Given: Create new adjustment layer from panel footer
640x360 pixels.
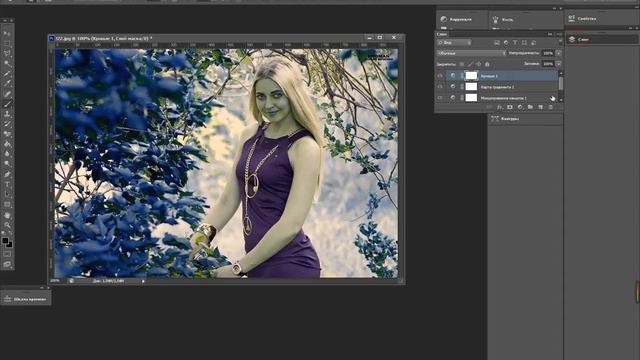Looking at the screenshot, I should [x=520, y=107].
